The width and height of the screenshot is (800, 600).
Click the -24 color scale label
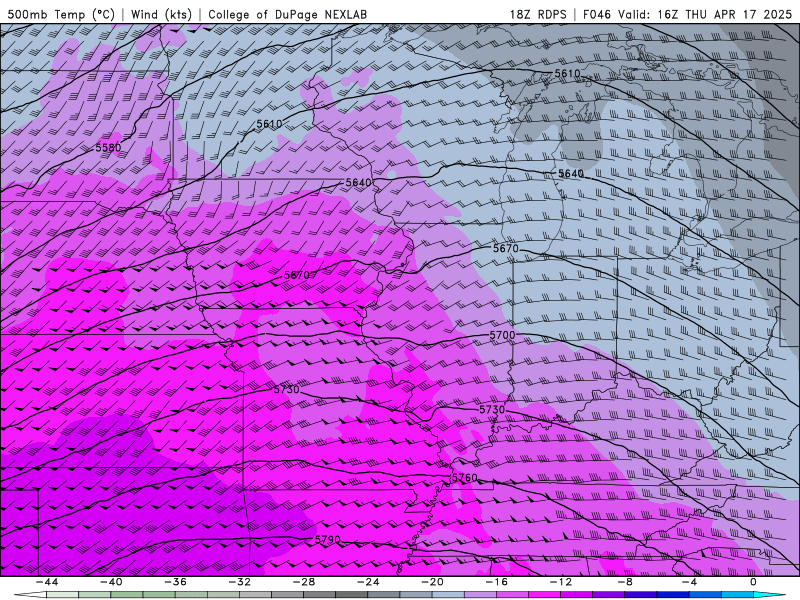pyautogui.click(x=368, y=582)
